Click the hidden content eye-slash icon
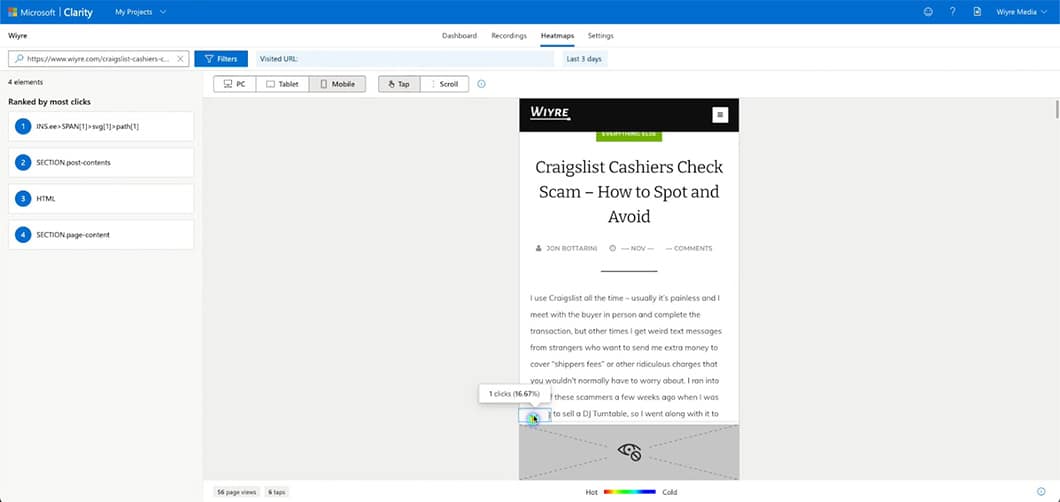The height and width of the screenshot is (502, 1060). click(629, 451)
